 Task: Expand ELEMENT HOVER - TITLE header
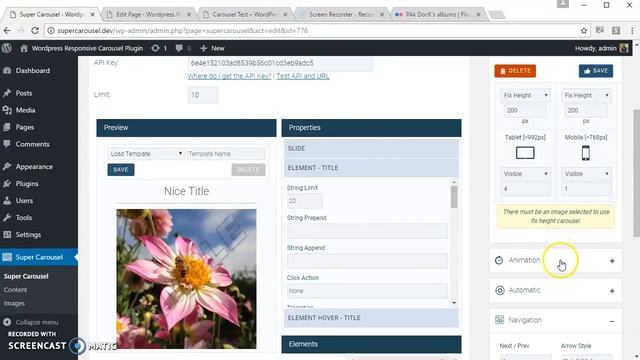pyautogui.click(x=371, y=318)
